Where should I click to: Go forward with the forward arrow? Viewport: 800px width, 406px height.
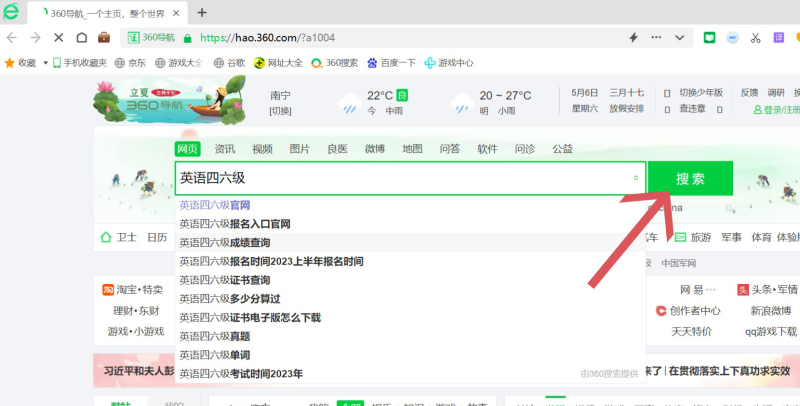[x=35, y=38]
